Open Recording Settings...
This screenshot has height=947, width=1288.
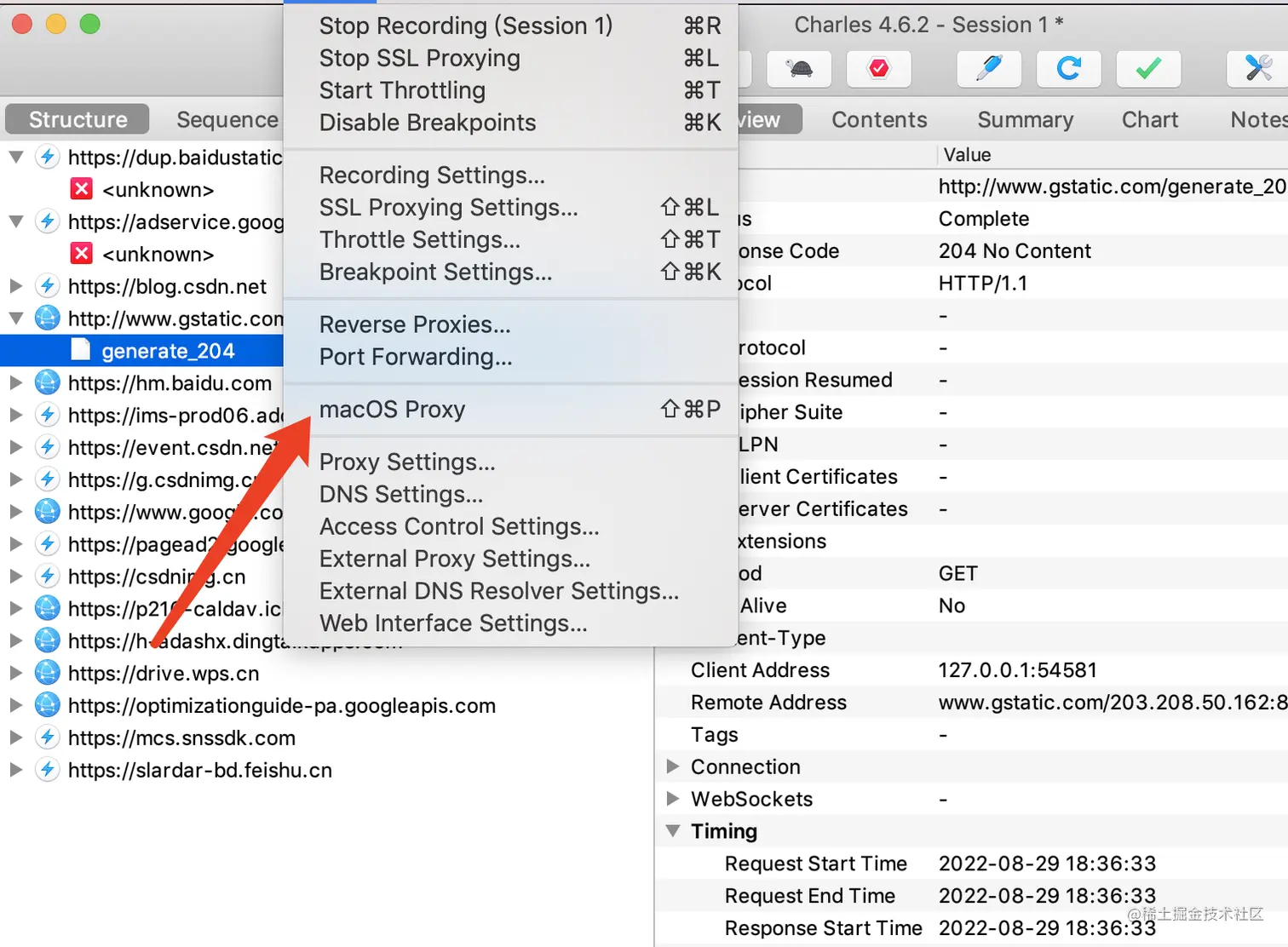click(511, 175)
